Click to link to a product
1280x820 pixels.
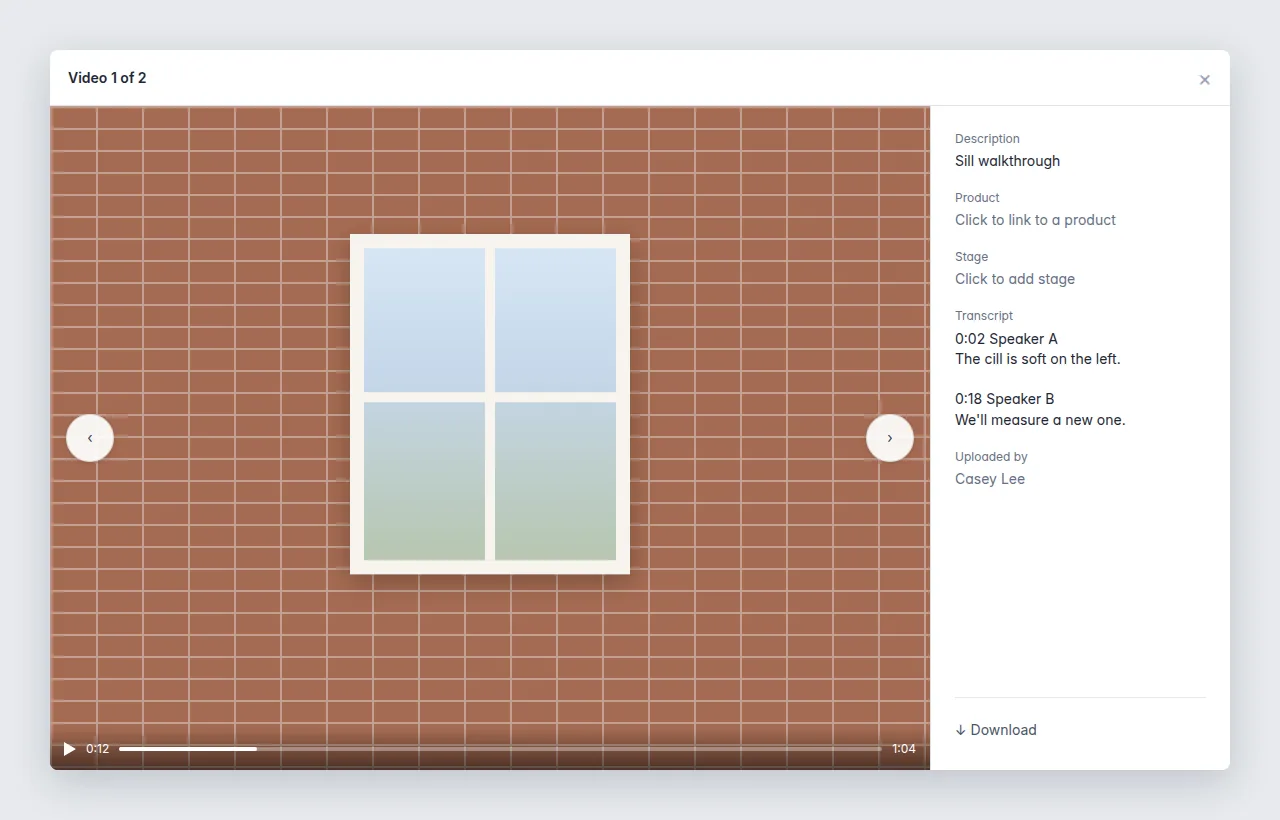coord(1035,220)
